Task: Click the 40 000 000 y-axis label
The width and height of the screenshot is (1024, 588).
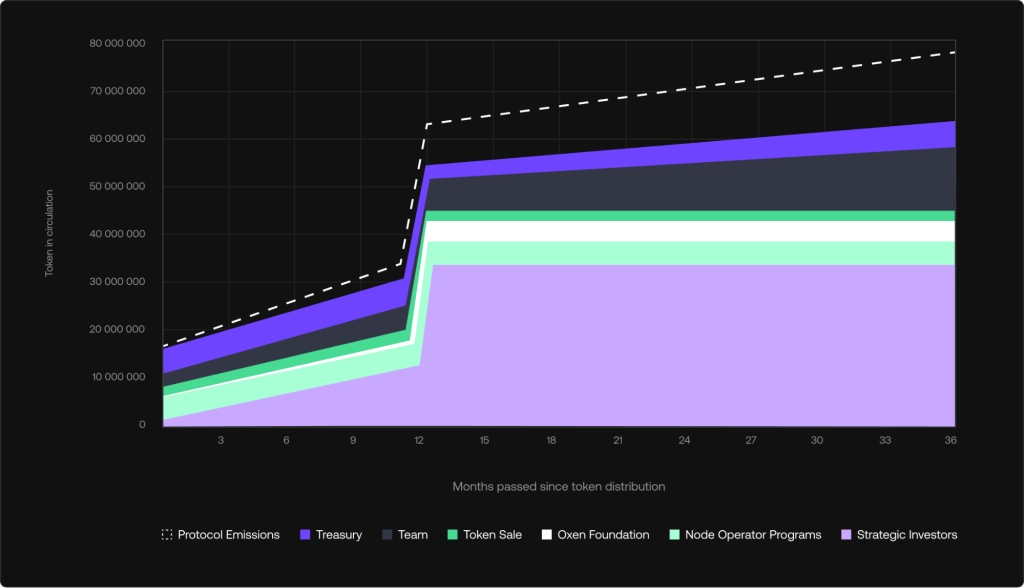Action: [117, 234]
